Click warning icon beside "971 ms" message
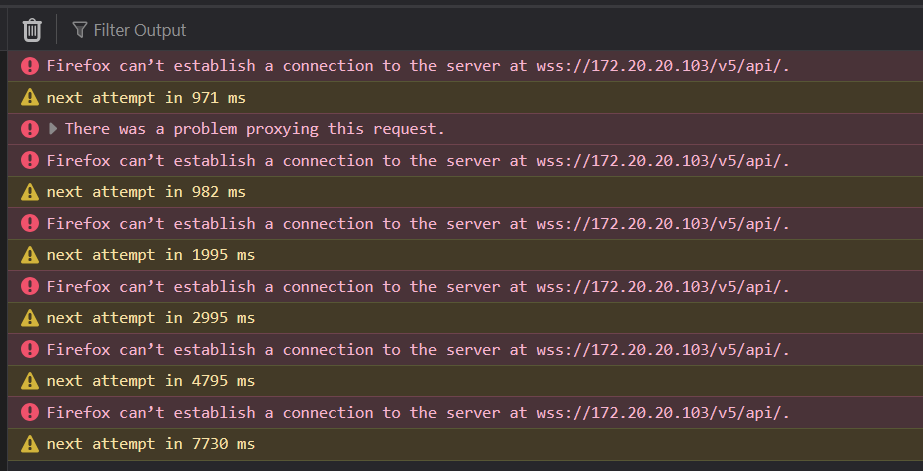The image size is (923, 471). click(29, 98)
